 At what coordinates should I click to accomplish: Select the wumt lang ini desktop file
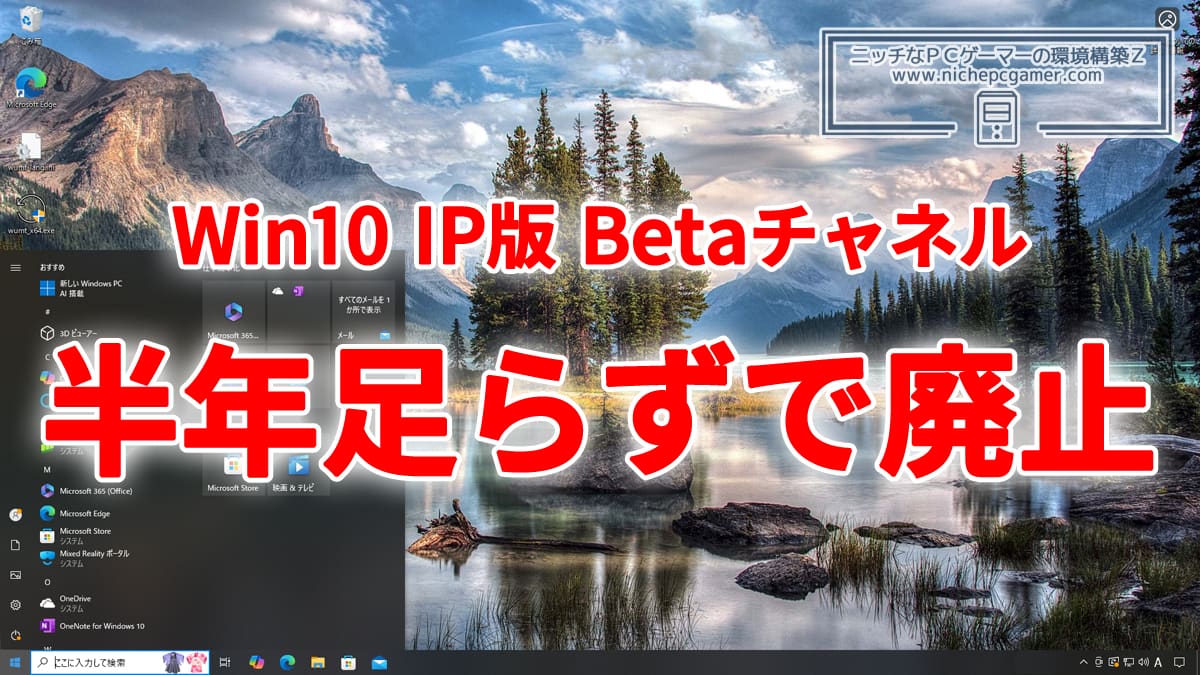(x=31, y=150)
